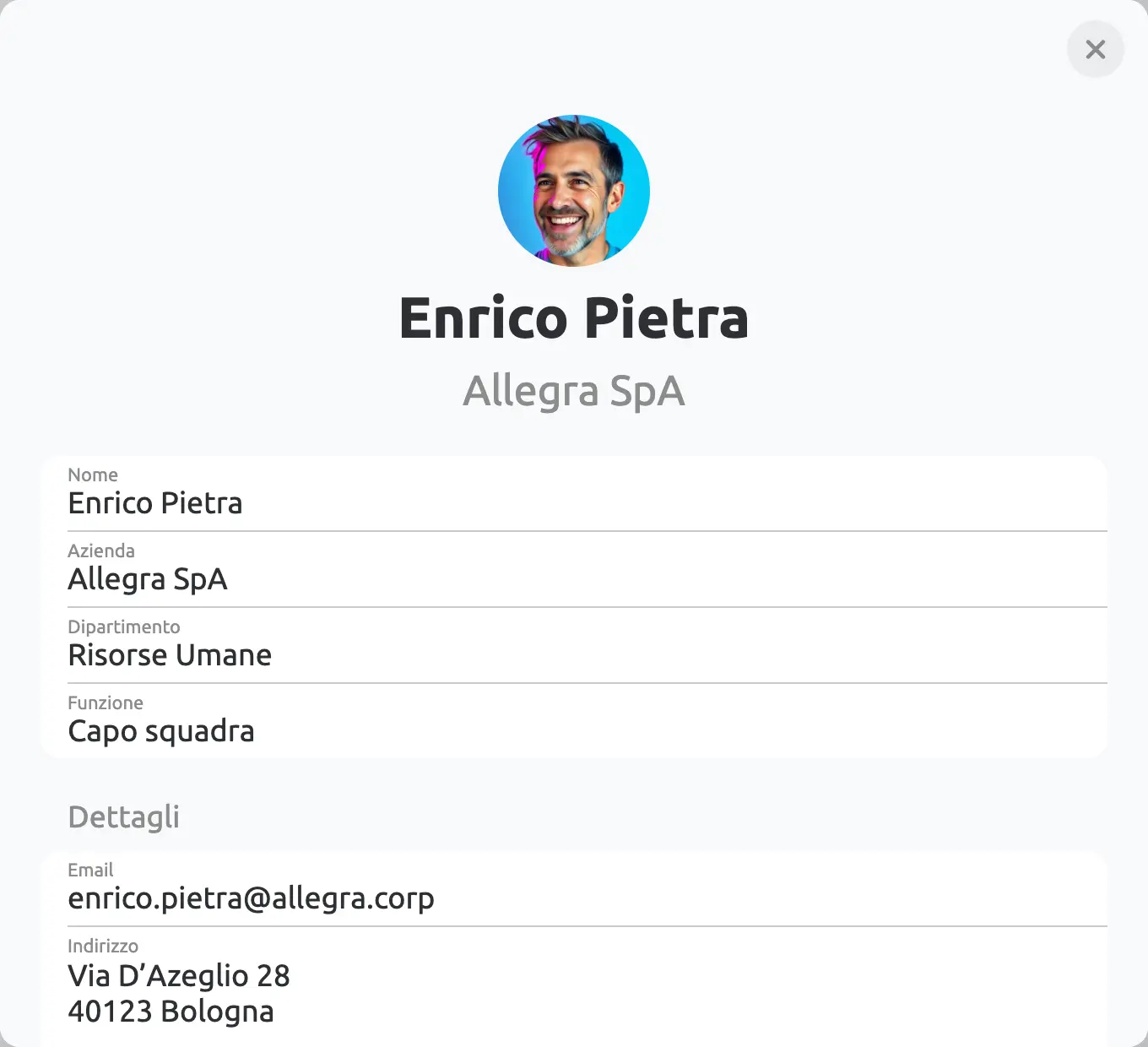Open the email enrico.pietra@allegra.corp
The width and height of the screenshot is (1148, 1047).
tap(251, 898)
